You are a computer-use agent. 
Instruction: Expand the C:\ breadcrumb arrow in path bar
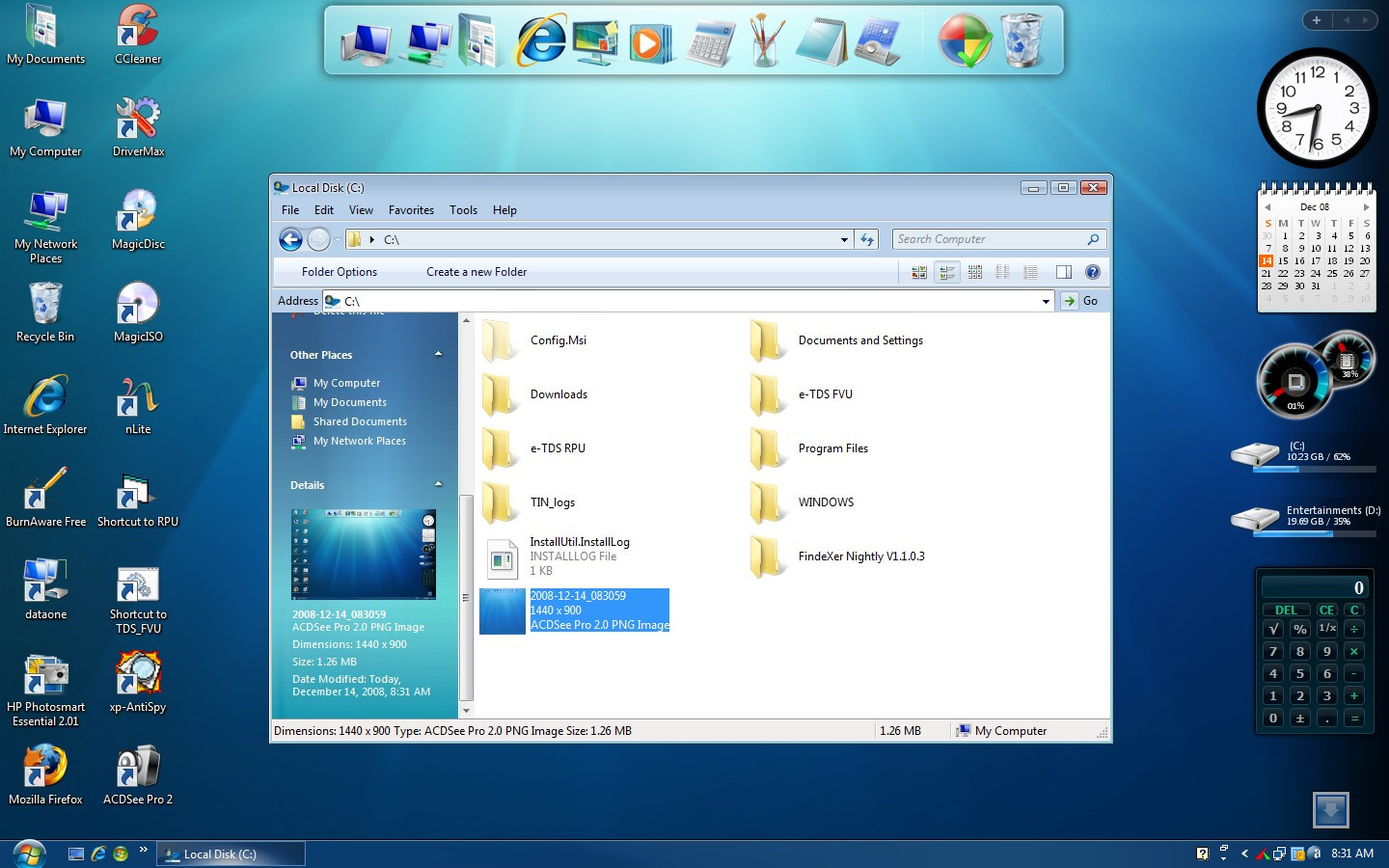pyautogui.click(x=371, y=239)
